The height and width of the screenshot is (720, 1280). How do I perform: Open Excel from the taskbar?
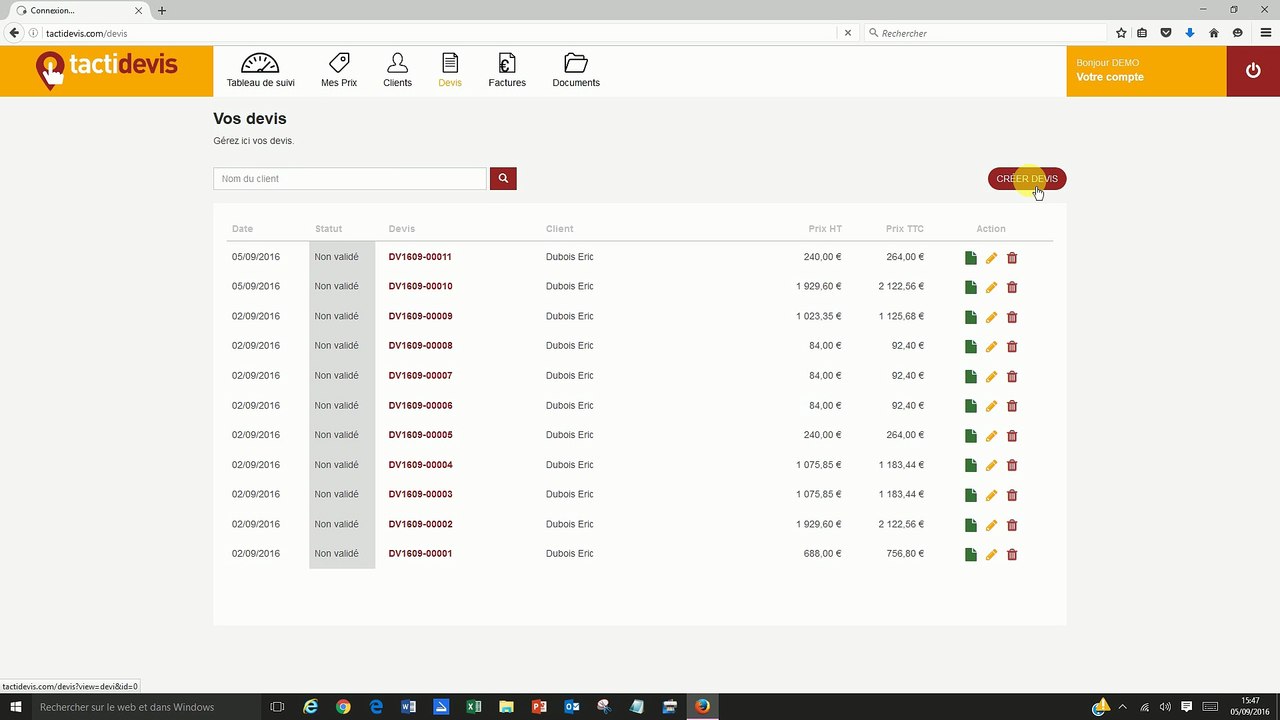[x=474, y=707]
